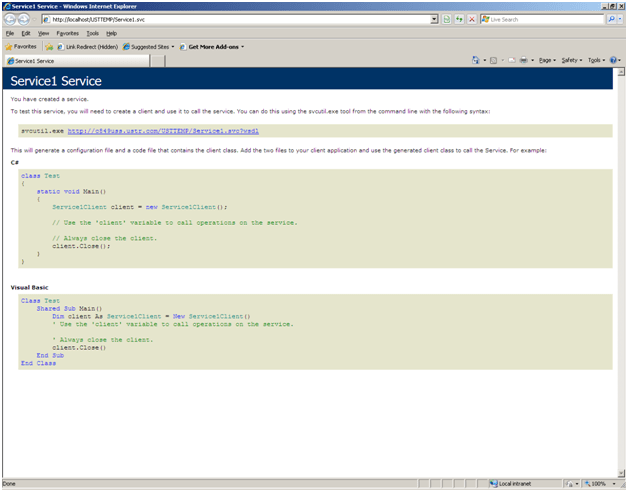Open the Tools menu in the menu bar
The width and height of the screenshot is (628, 492).
click(x=92, y=33)
